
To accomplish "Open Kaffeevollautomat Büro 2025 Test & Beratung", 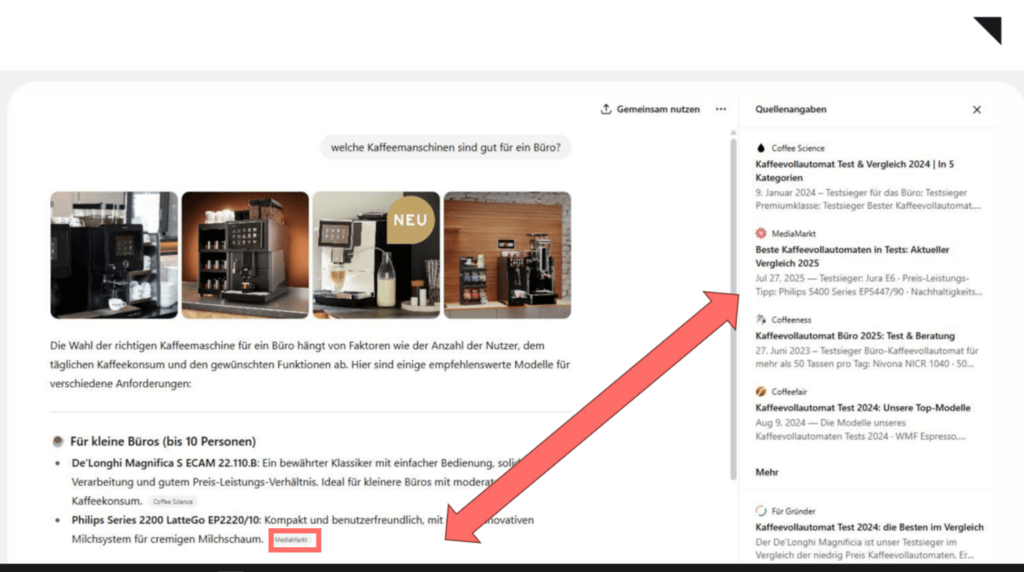I will point(855,336).
